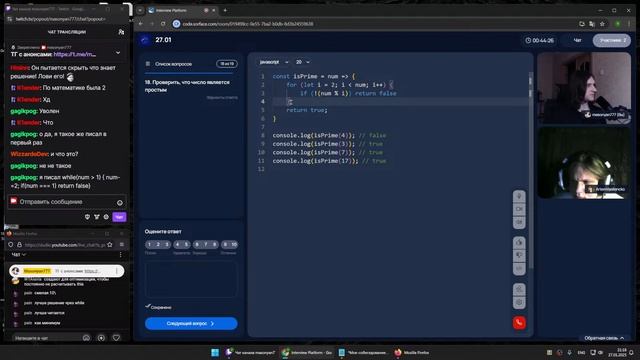Go to the next question button
This screenshot has height=360, width=640.
191,323
